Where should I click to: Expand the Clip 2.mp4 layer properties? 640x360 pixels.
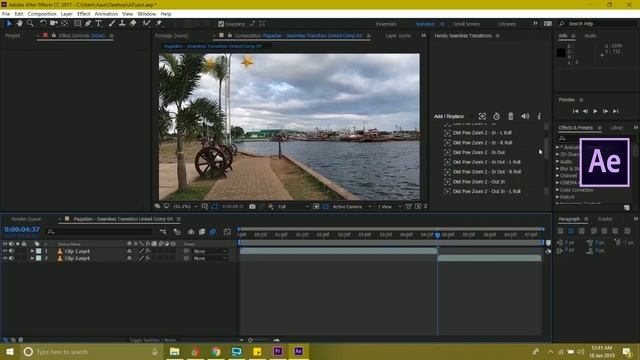point(32,258)
